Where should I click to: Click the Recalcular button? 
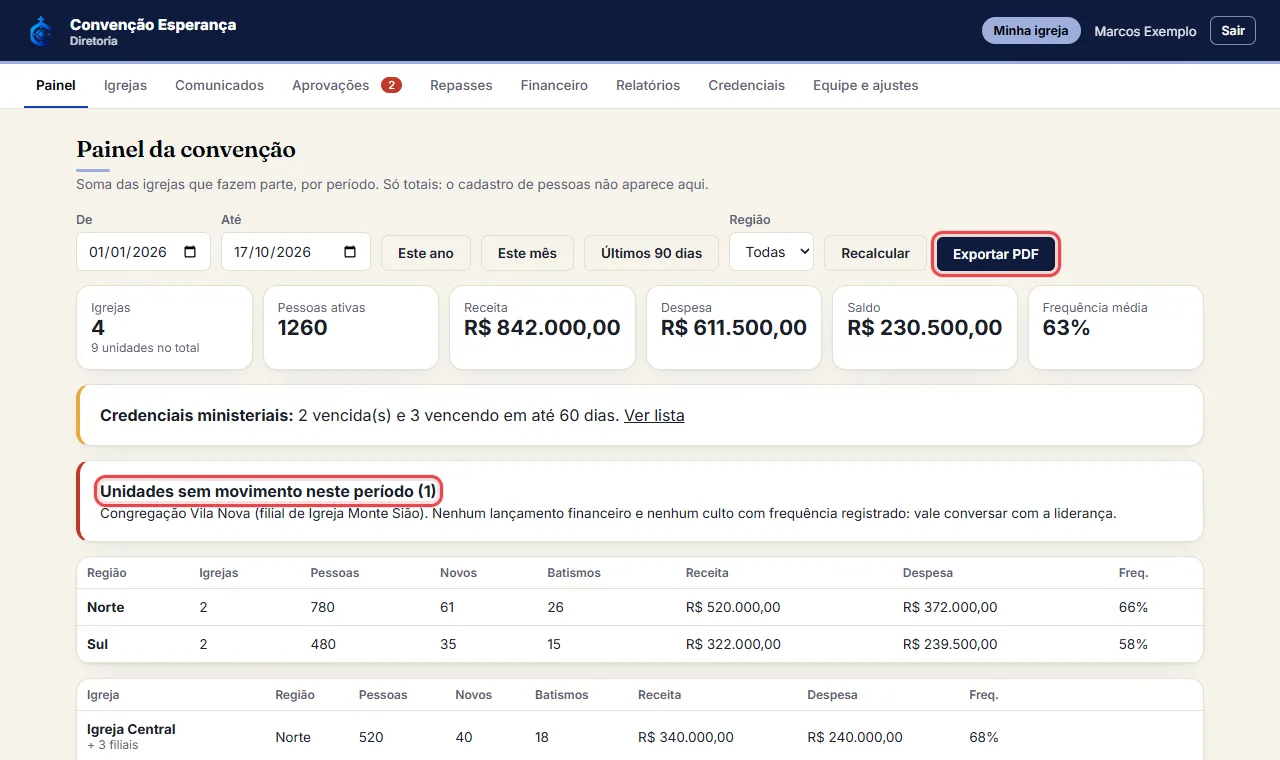click(875, 253)
